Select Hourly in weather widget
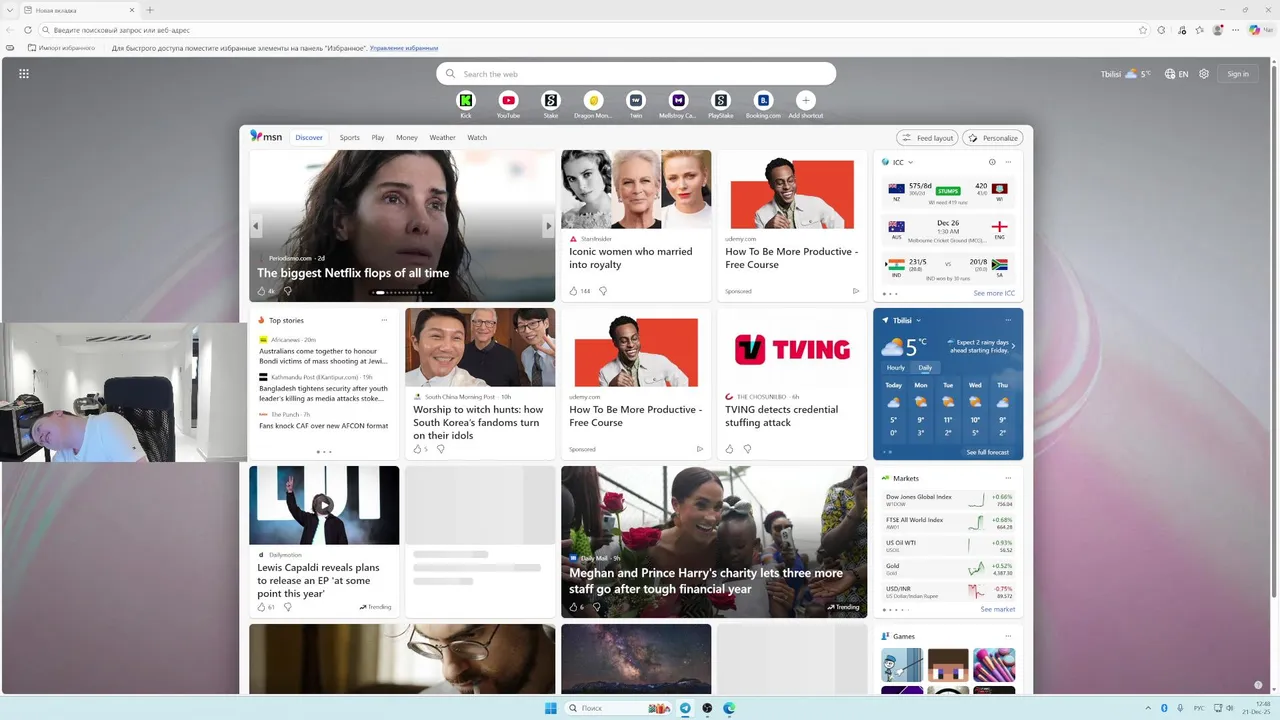 point(895,368)
